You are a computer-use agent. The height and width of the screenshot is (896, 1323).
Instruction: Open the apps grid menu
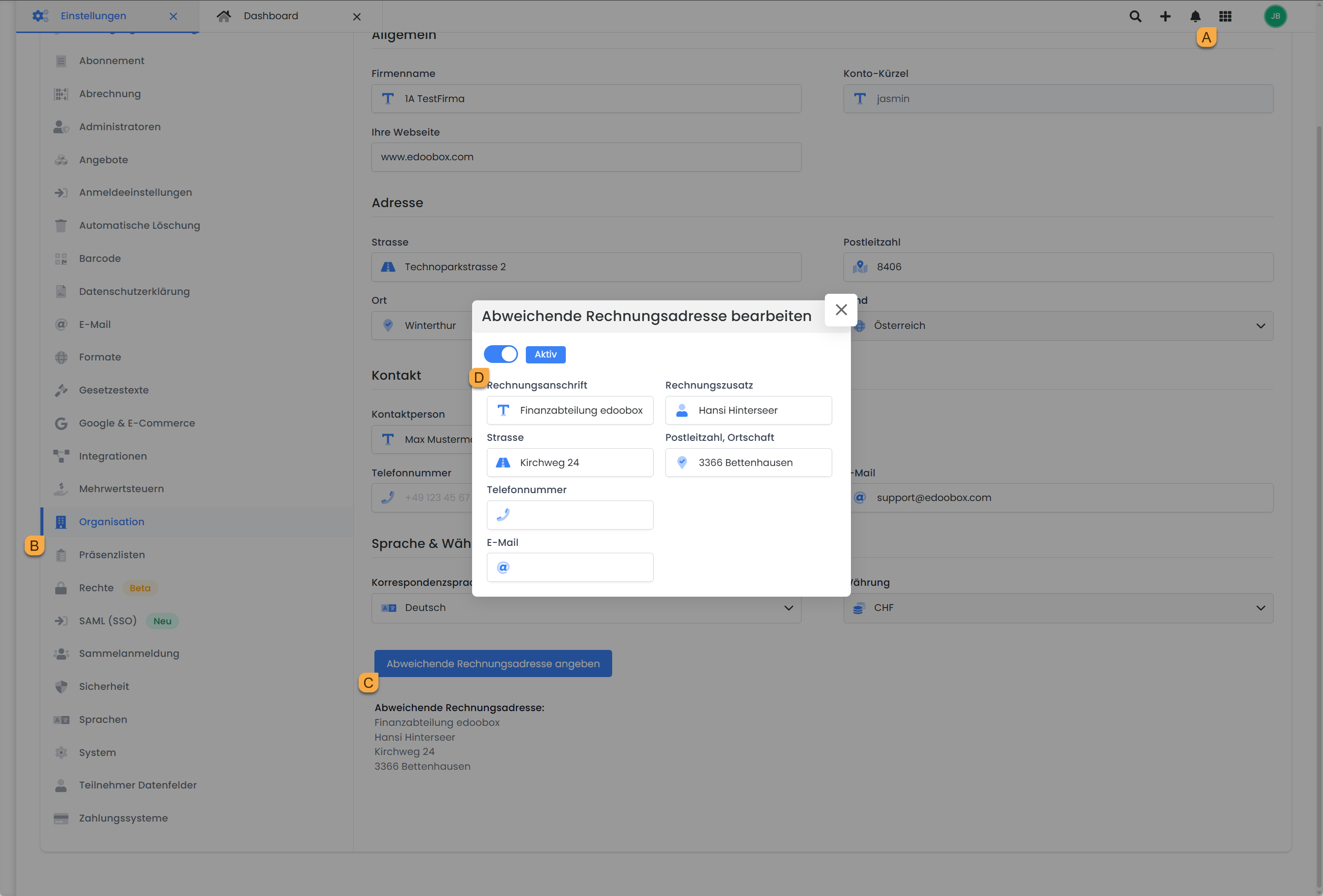(1225, 16)
